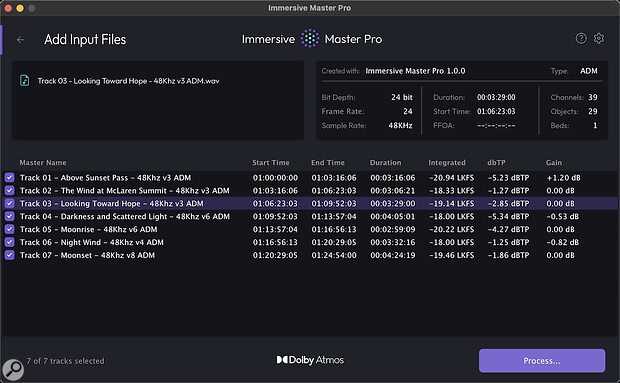The width and height of the screenshot is (620, 383).
Task: Toggle the Track 04 Darkness and Scattered Light checkbox
Action: click(9, 216)
